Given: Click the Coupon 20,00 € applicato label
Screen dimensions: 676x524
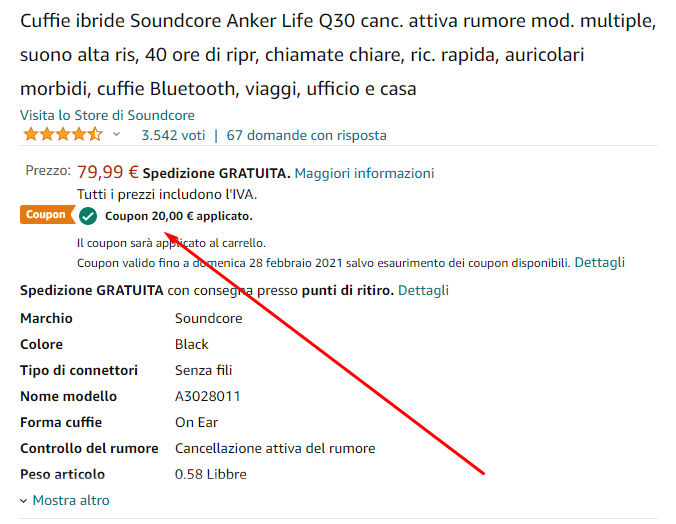Looking at the screenshot, I should click(x=179, y=216).
